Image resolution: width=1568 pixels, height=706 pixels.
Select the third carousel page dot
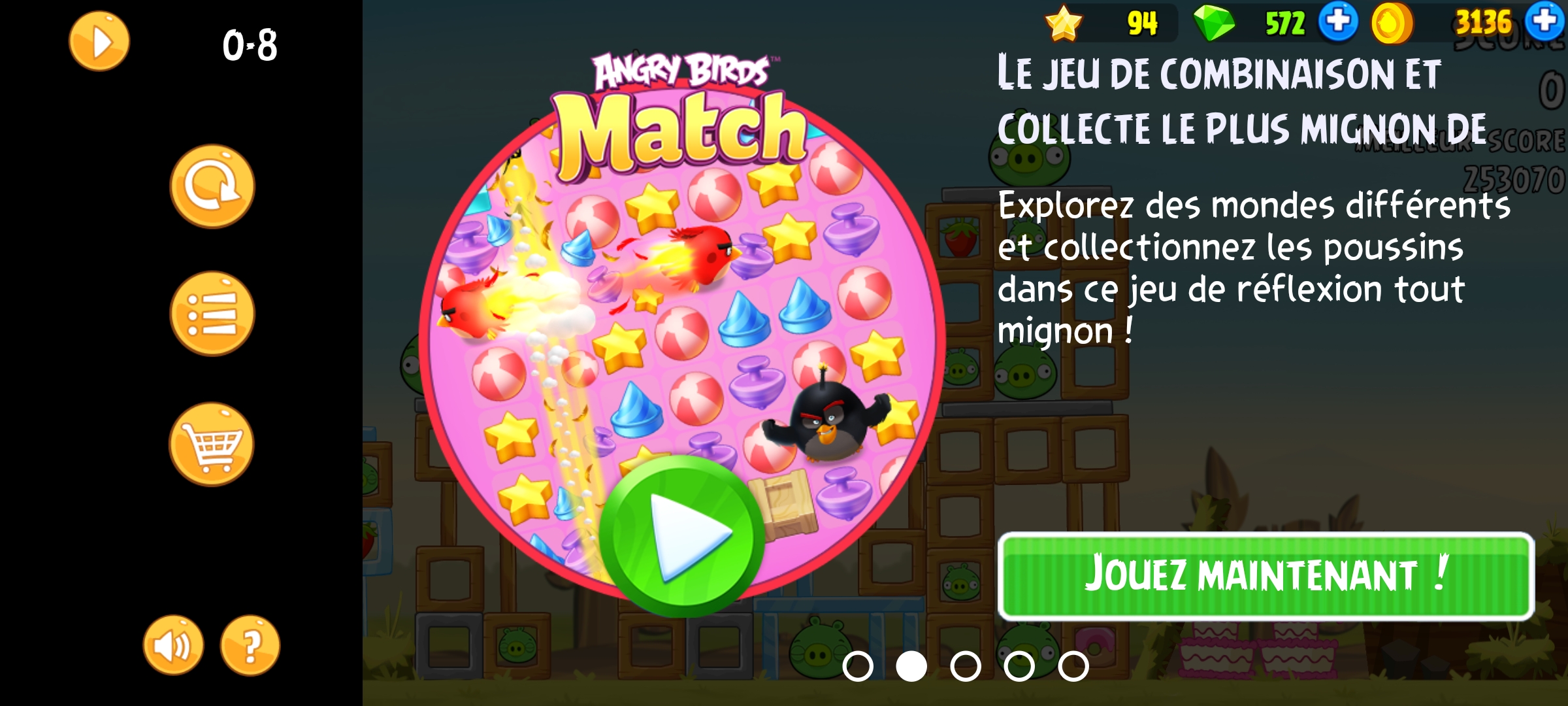click(966, 666)
